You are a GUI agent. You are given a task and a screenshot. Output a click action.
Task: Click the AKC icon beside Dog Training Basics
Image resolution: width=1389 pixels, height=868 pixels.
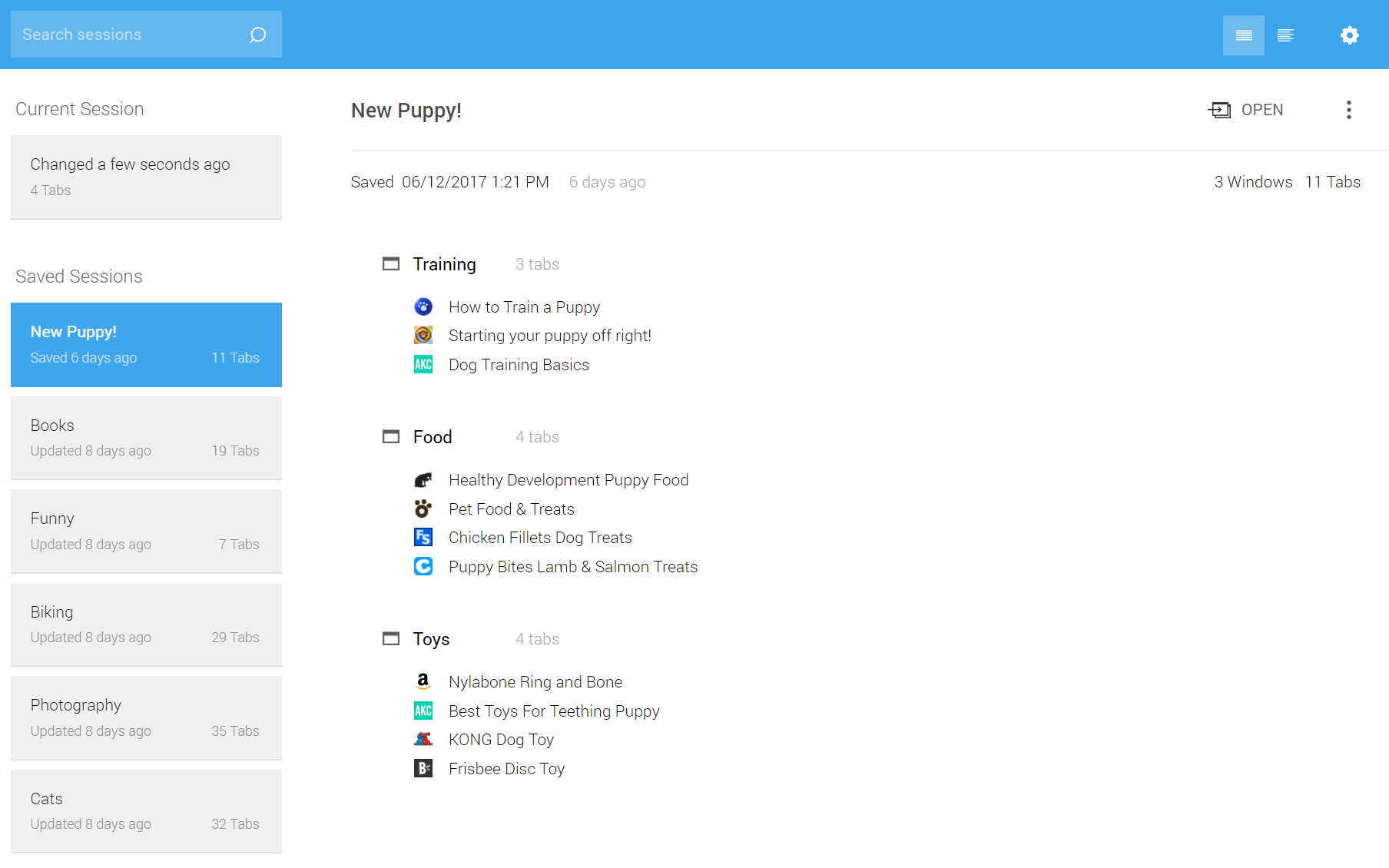(423, 365)
